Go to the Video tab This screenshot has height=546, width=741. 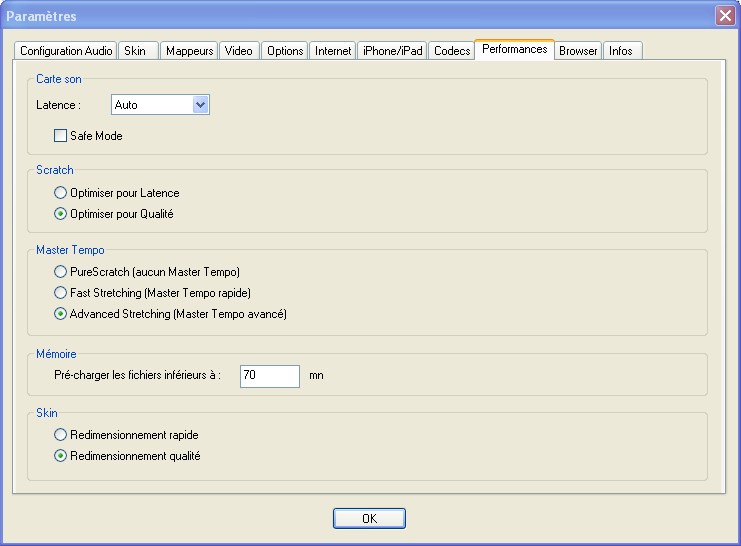[239, 51]
